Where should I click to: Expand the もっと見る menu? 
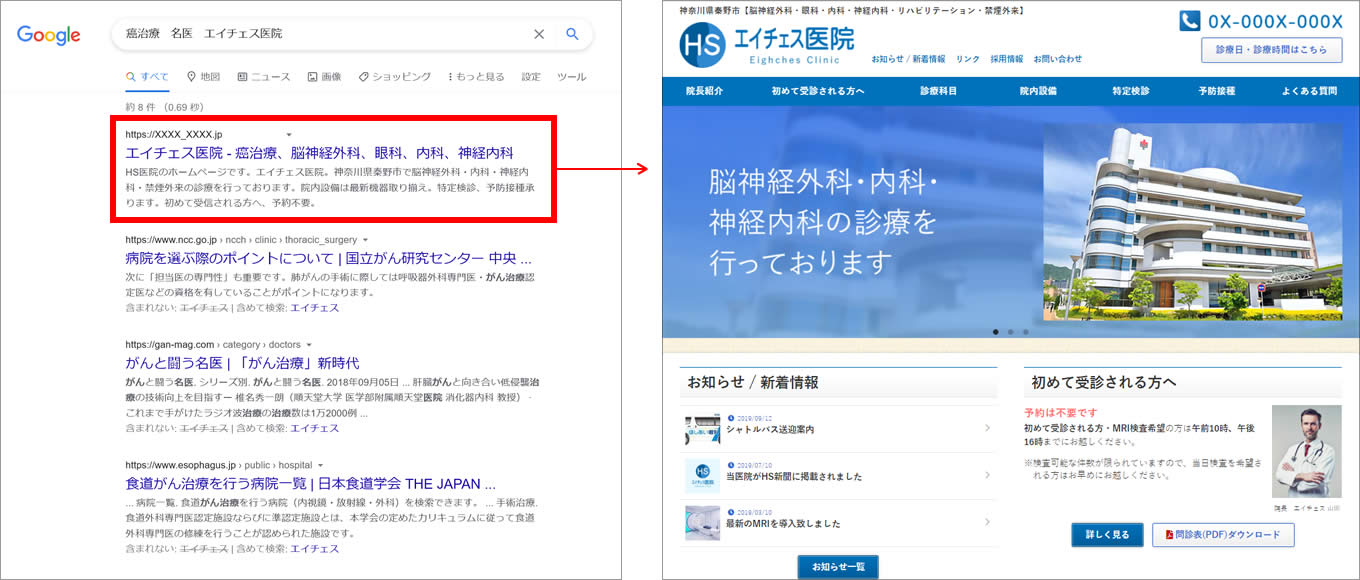click(476, 77)
